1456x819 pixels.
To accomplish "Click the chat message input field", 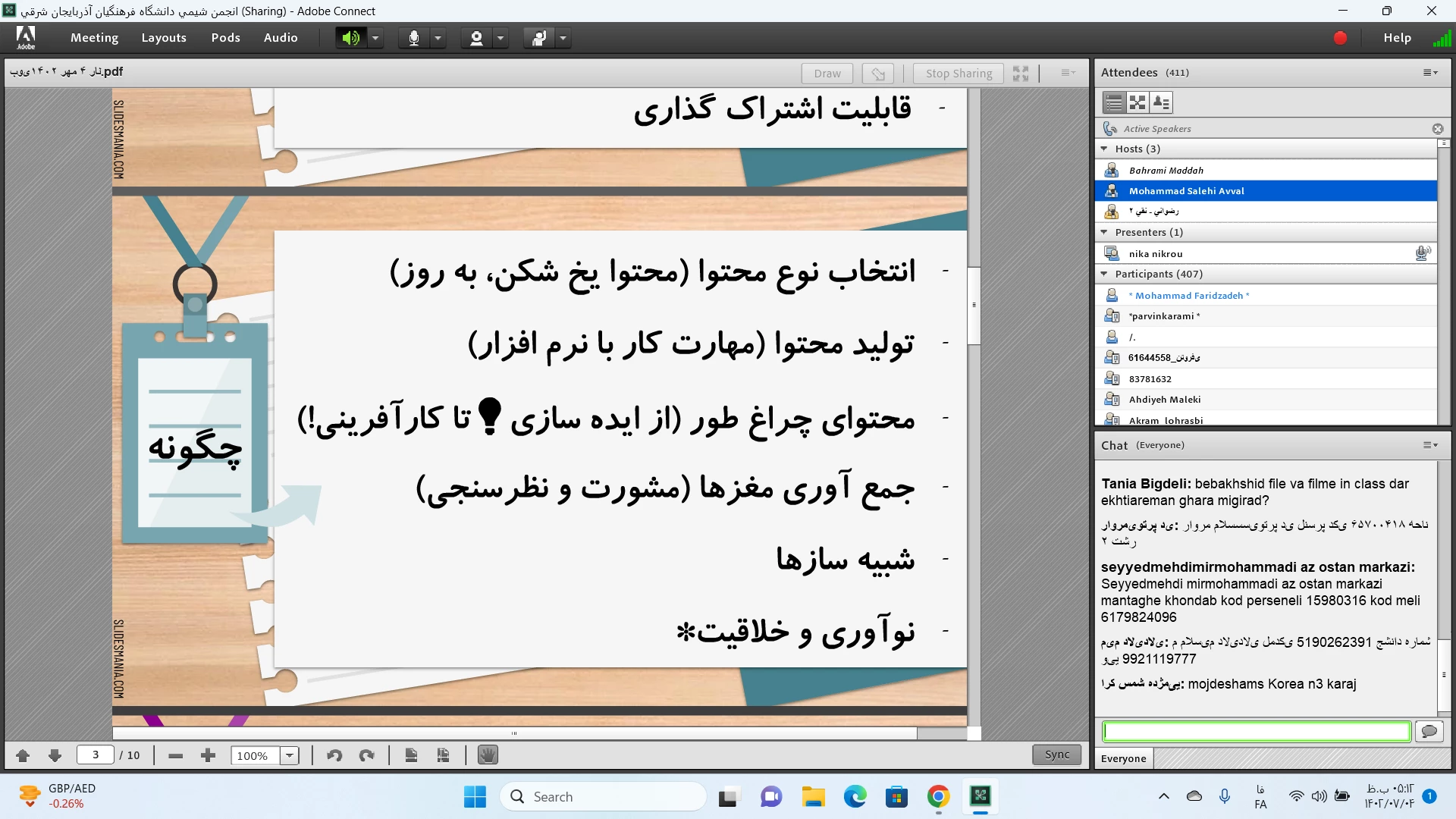I will [x=1256, y=731].
